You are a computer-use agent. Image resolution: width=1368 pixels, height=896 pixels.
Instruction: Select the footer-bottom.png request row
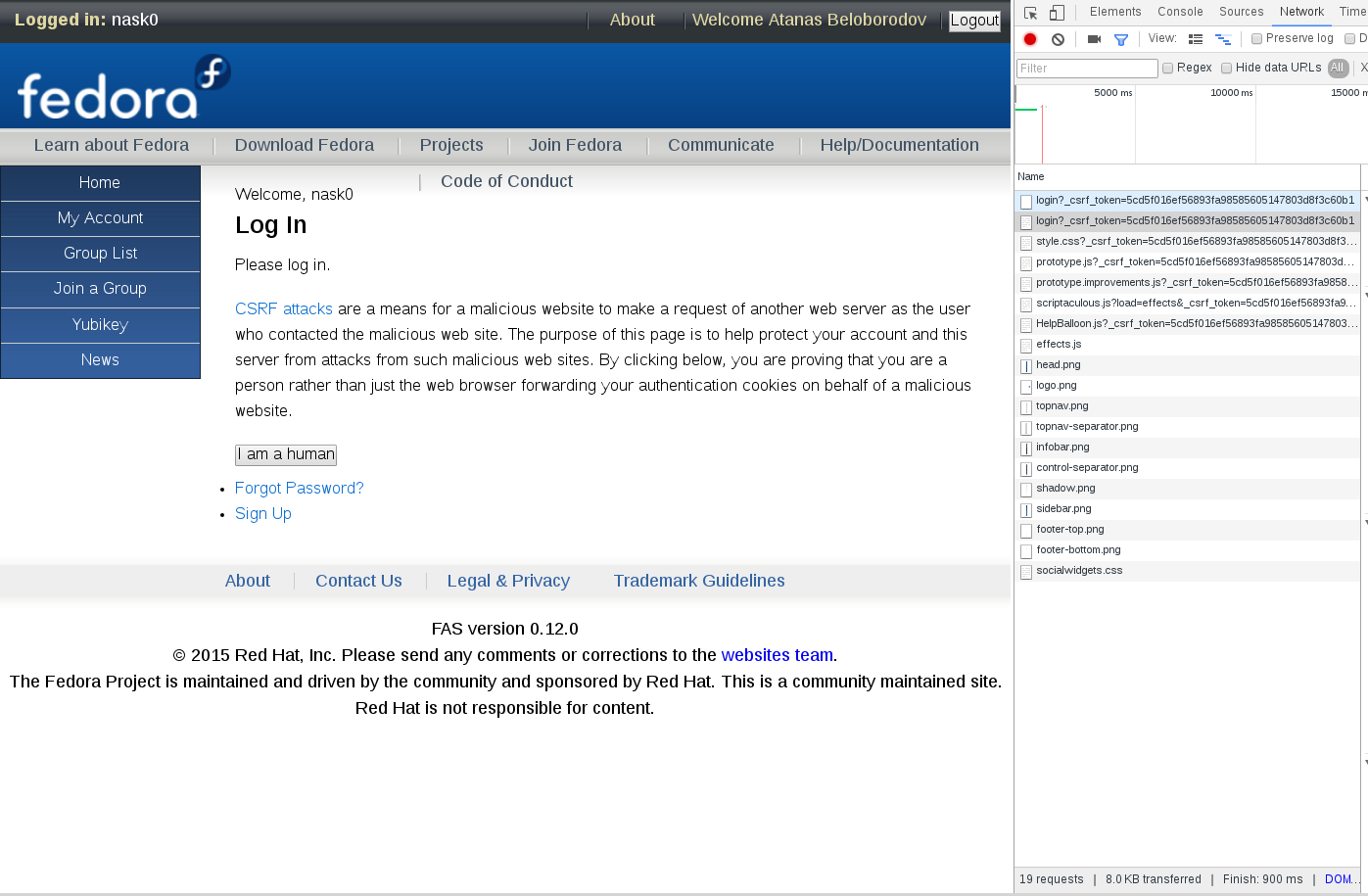tap(1188, 550)
